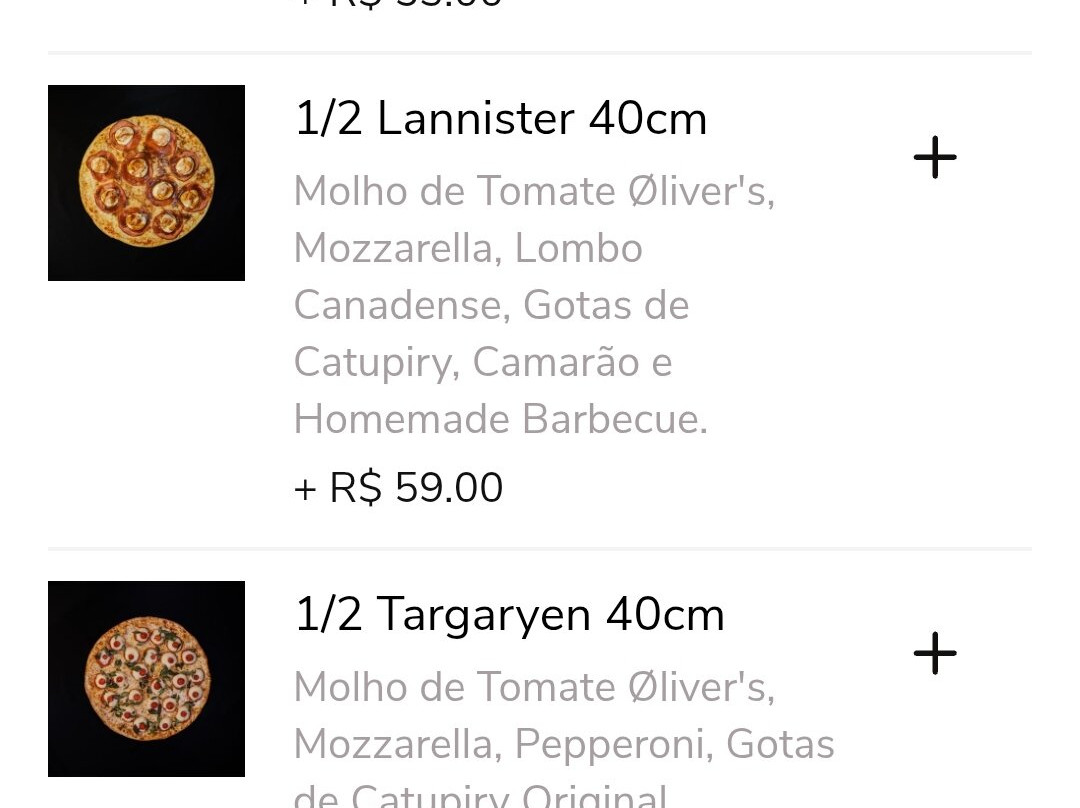Tap the "Mozzarella, Lombo" ingredient line

tap(467, 248)
